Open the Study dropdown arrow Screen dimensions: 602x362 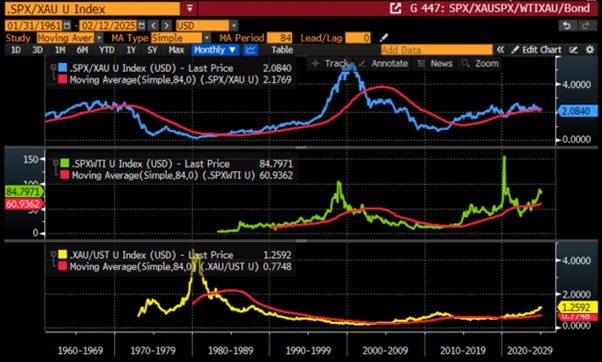point(99,38)
